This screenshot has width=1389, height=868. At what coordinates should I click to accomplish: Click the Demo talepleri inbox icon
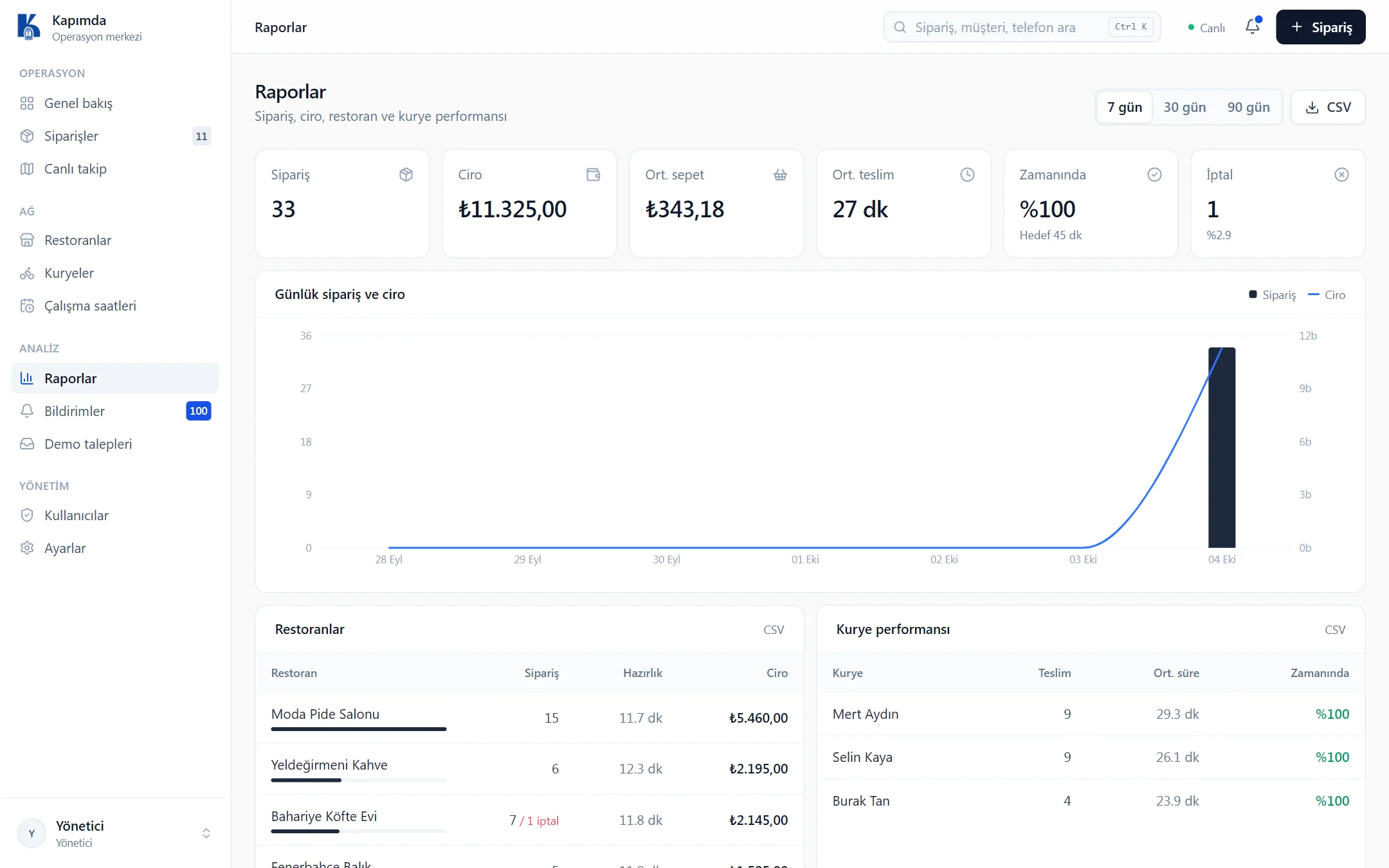pos(27,444)
